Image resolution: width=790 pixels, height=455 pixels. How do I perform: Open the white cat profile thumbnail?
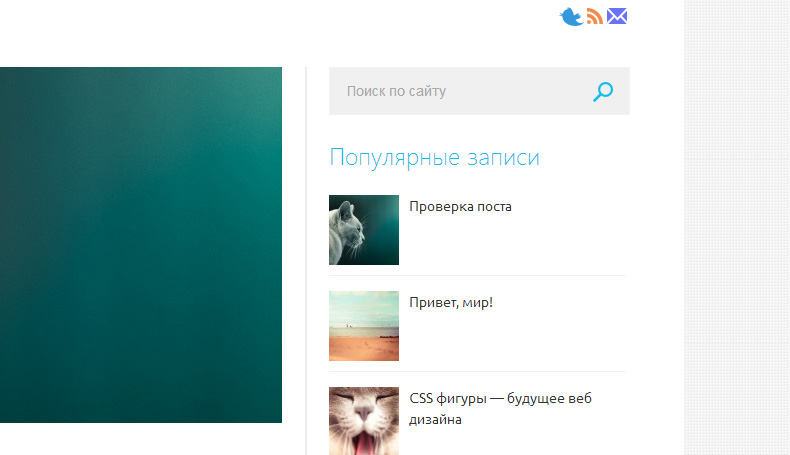coord(364,230)
